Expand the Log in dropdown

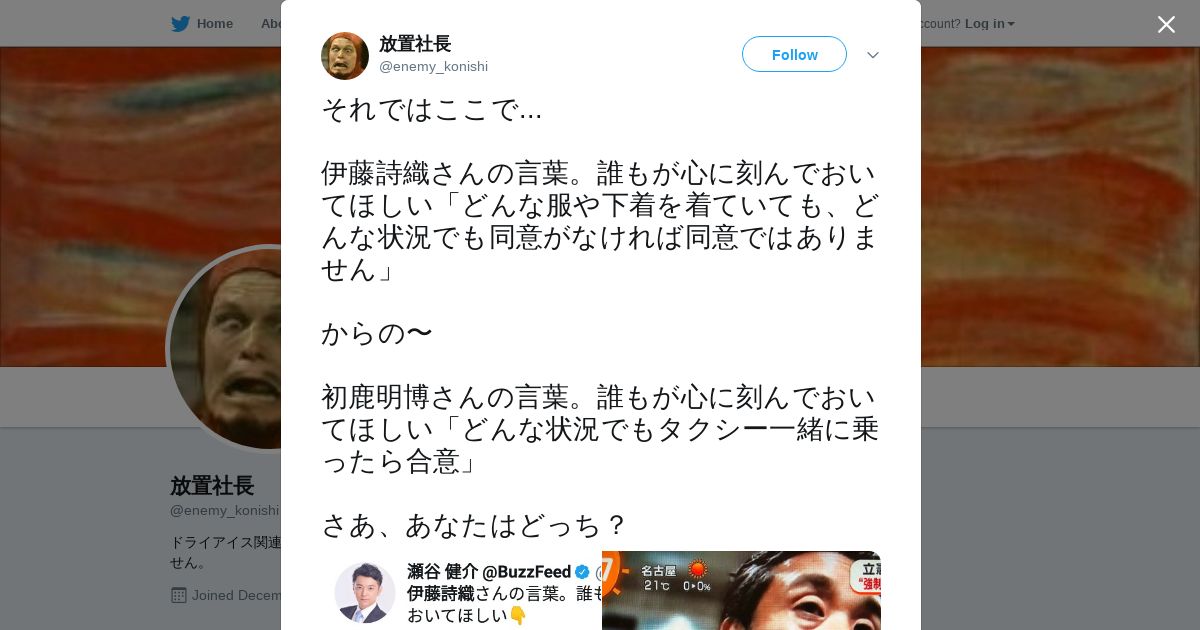(989, 24)
